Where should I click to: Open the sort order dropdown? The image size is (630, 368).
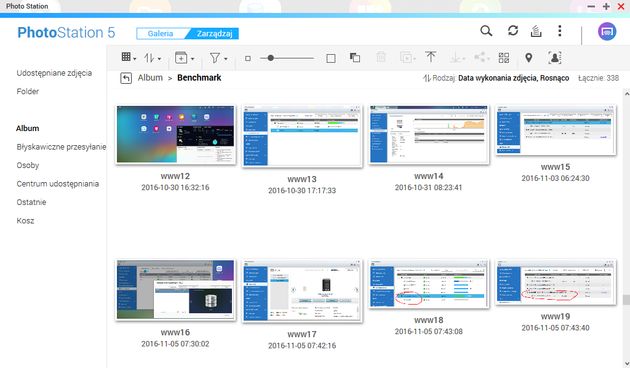tap(153, 58)
